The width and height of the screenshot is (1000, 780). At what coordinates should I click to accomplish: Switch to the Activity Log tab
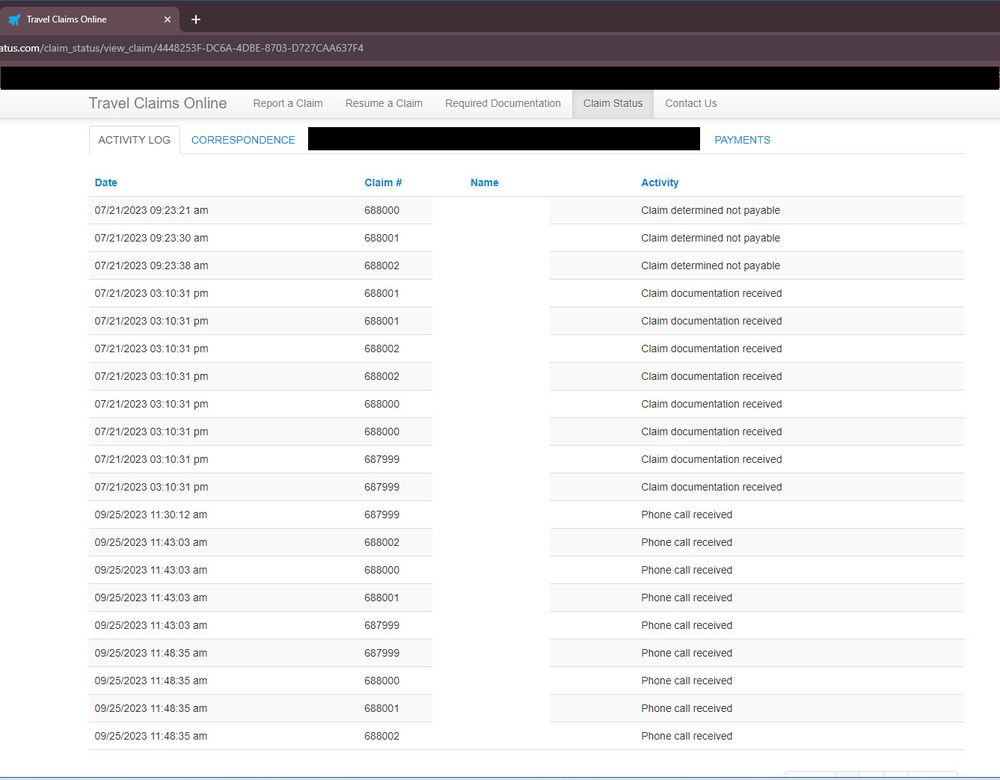134,140
